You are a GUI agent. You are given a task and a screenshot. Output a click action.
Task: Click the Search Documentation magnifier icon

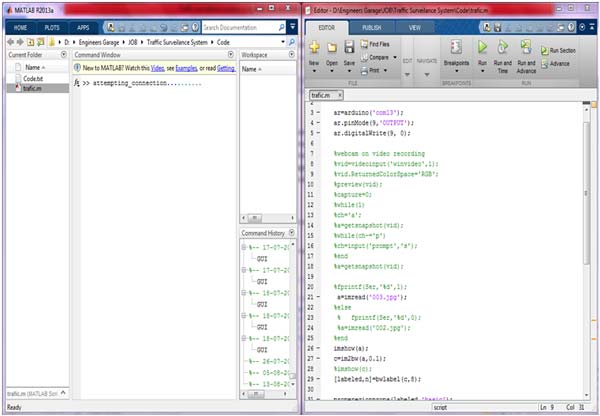coord(282,27)
